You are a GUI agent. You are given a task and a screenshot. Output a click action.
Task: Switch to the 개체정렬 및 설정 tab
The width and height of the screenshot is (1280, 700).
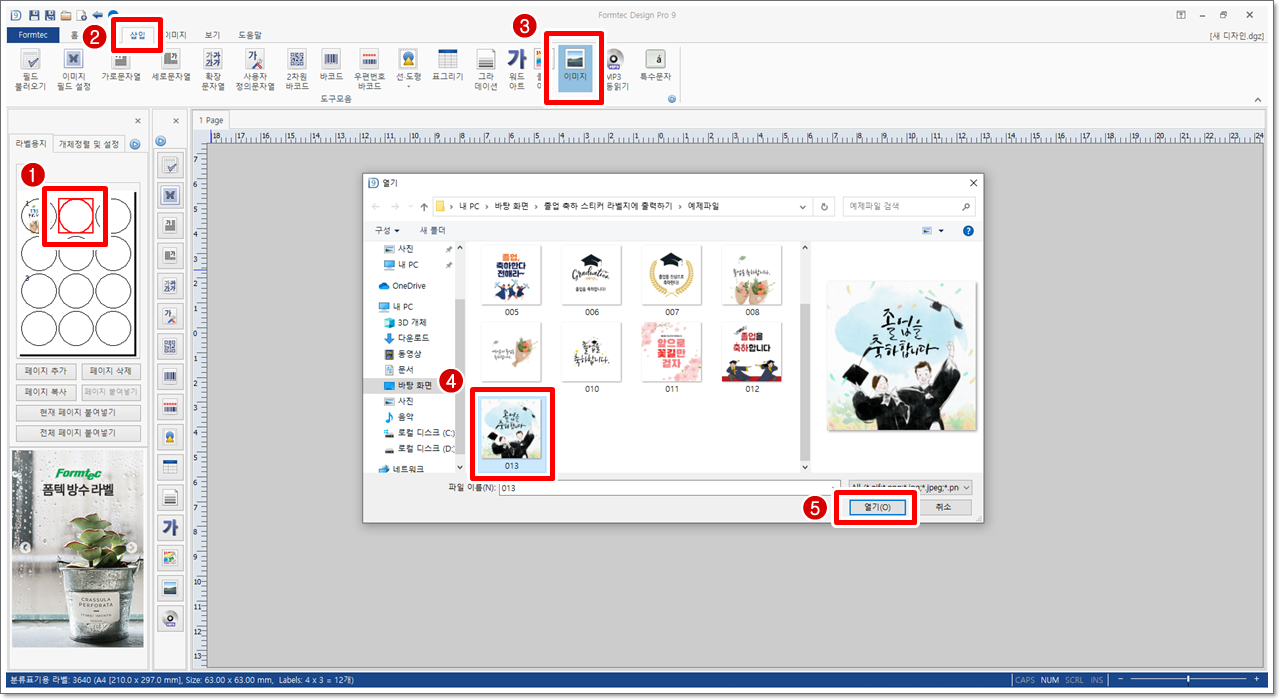89,144
